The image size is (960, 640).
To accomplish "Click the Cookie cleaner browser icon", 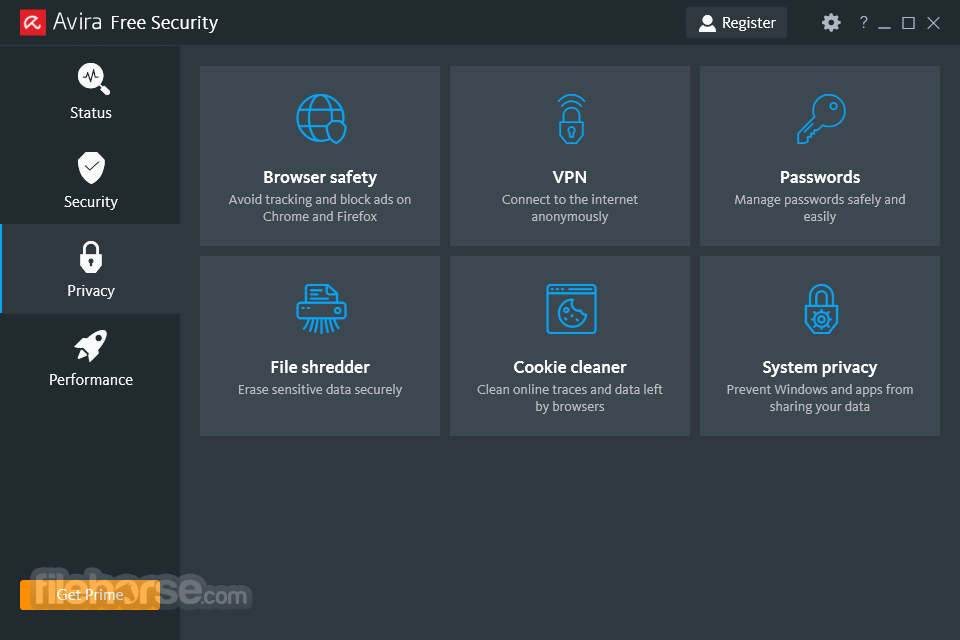I will pos(571,309).
